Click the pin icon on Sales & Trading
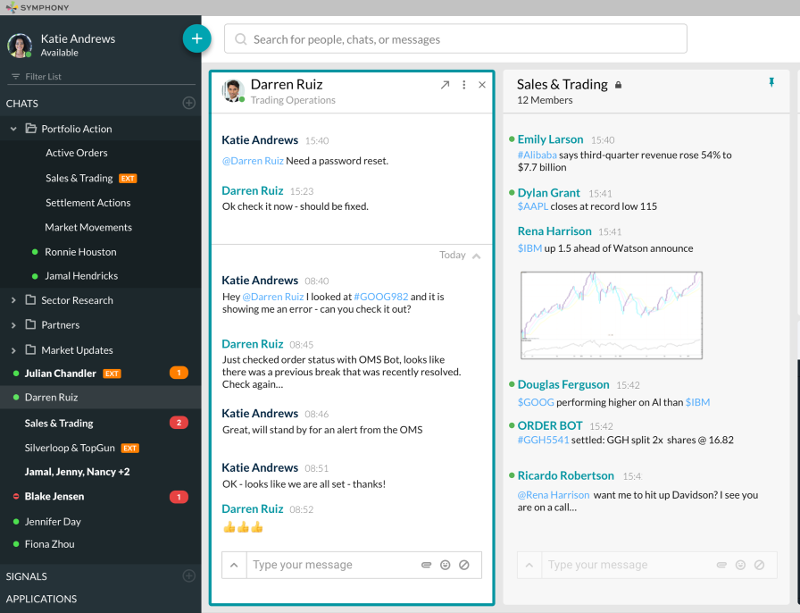The height and width of the screenshot is (613, 800). tap(771, 83)
